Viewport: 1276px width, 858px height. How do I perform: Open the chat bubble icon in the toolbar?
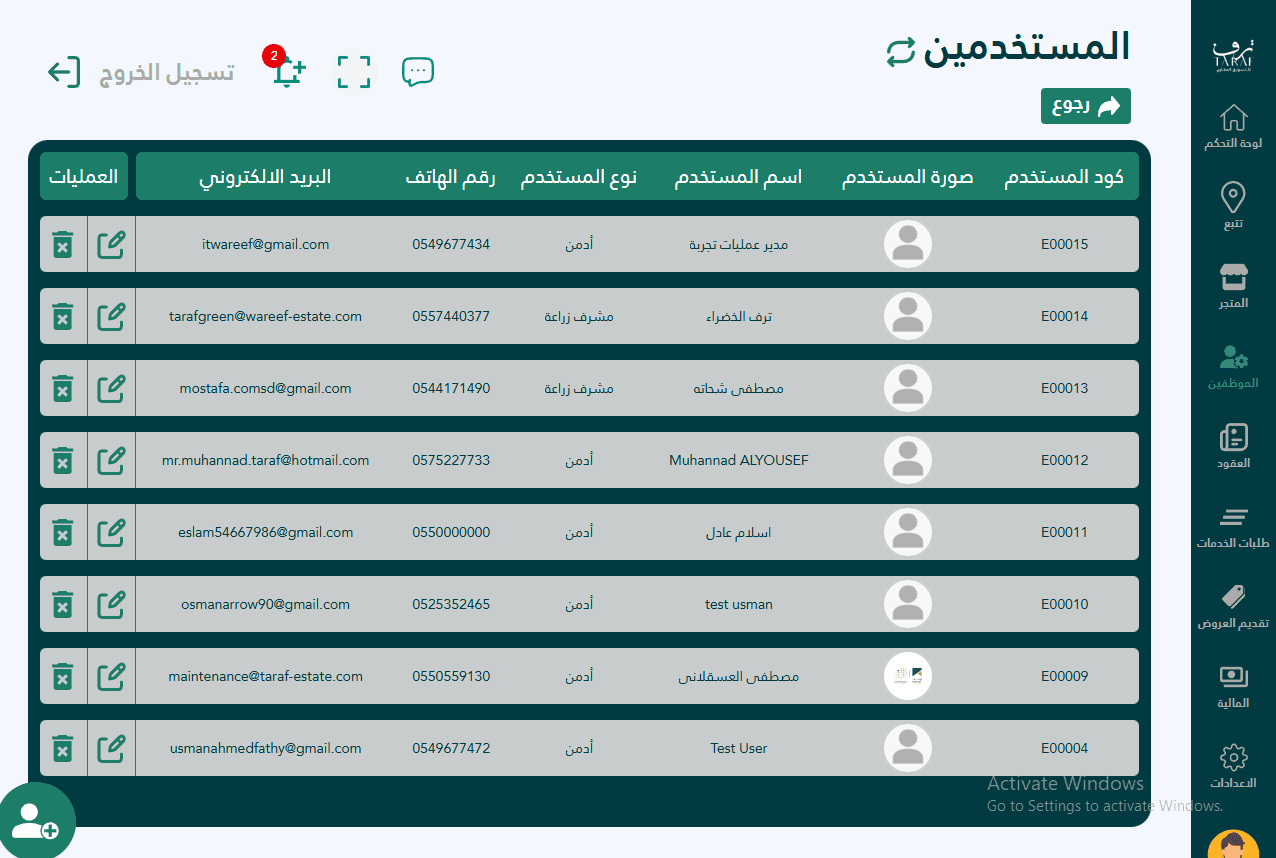click(418, 71)
